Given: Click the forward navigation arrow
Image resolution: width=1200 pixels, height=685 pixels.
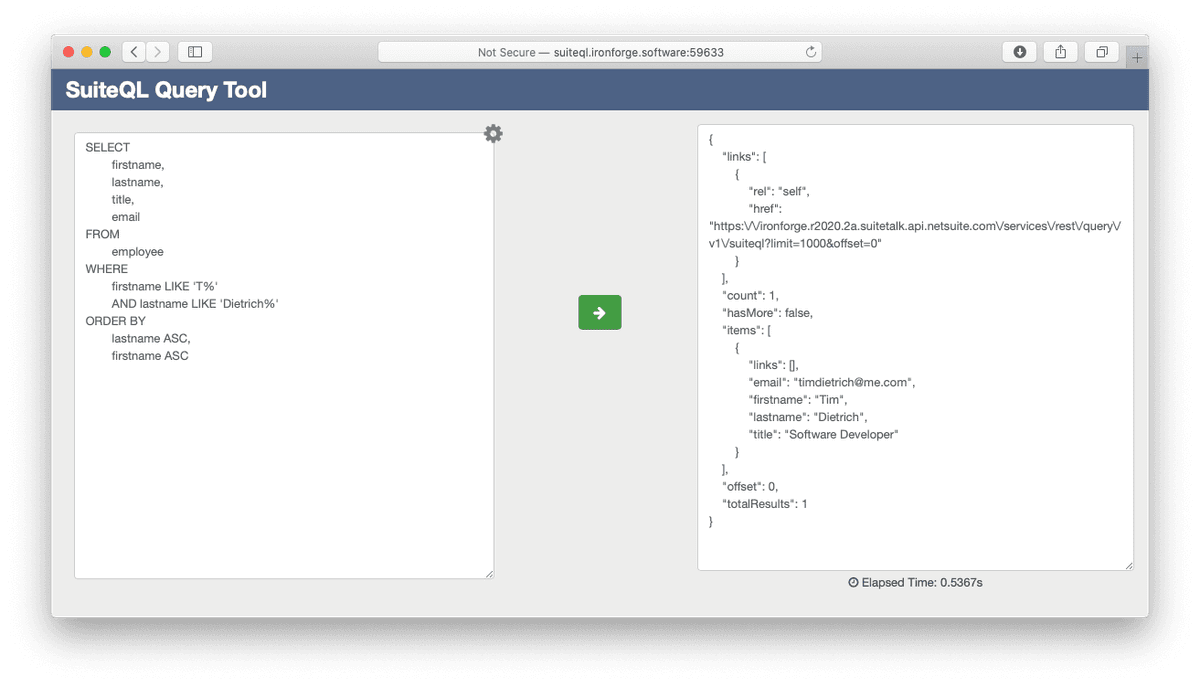Looking at the screenshot, I should click(x=158, y=51).
